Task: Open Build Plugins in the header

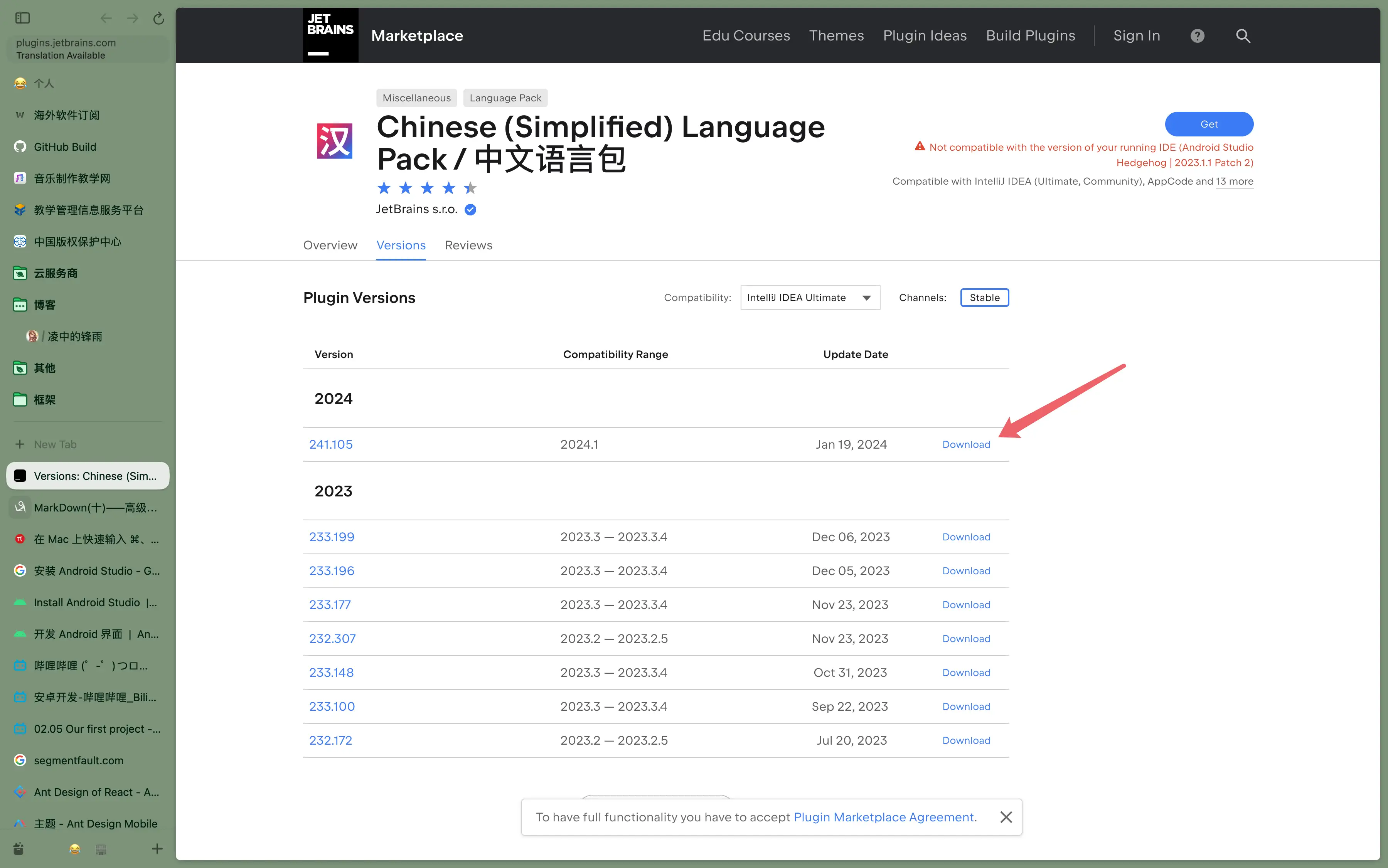Action: click(1030, 35)
